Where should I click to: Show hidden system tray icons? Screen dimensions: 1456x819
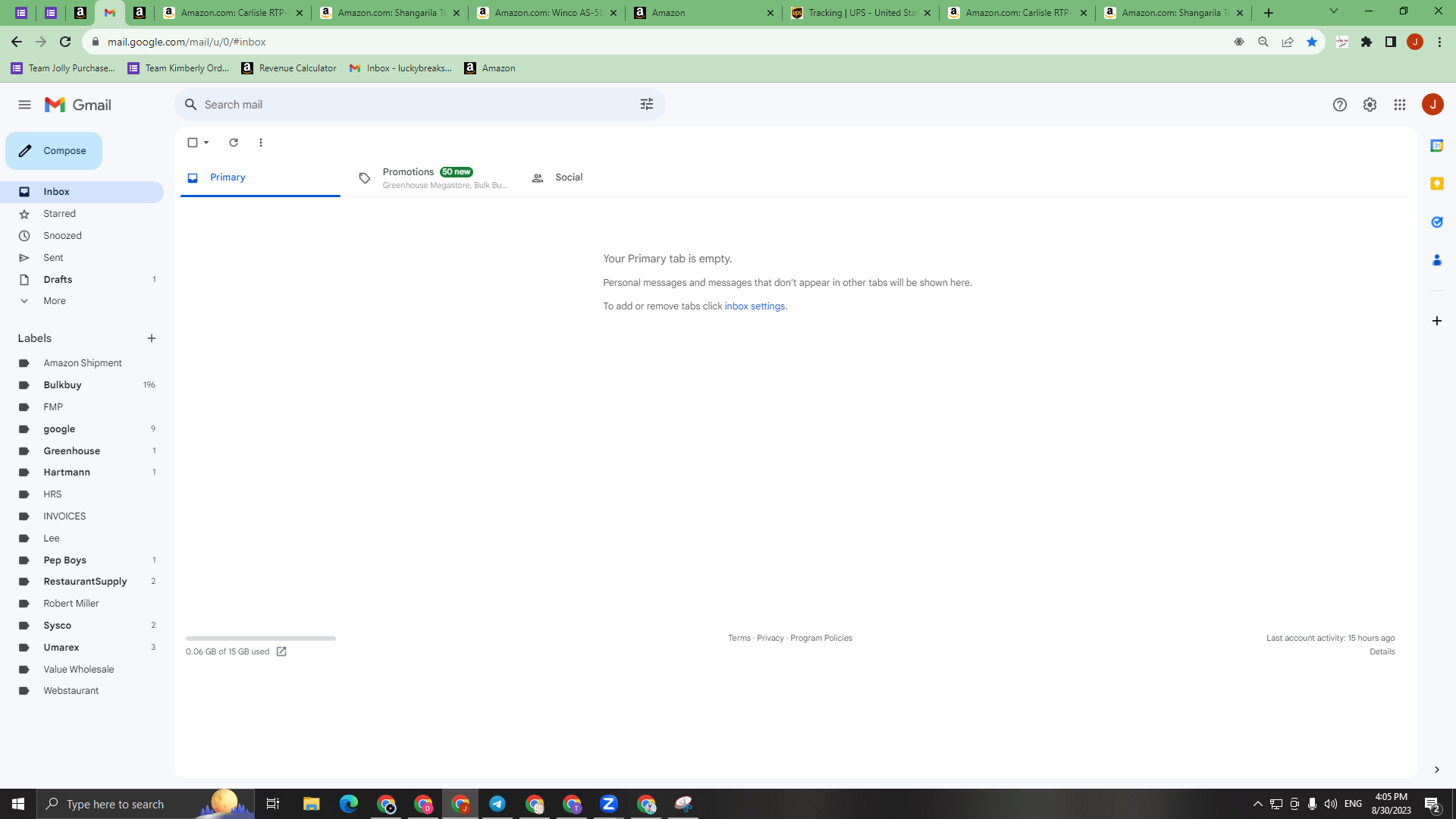click(1257, 804)
